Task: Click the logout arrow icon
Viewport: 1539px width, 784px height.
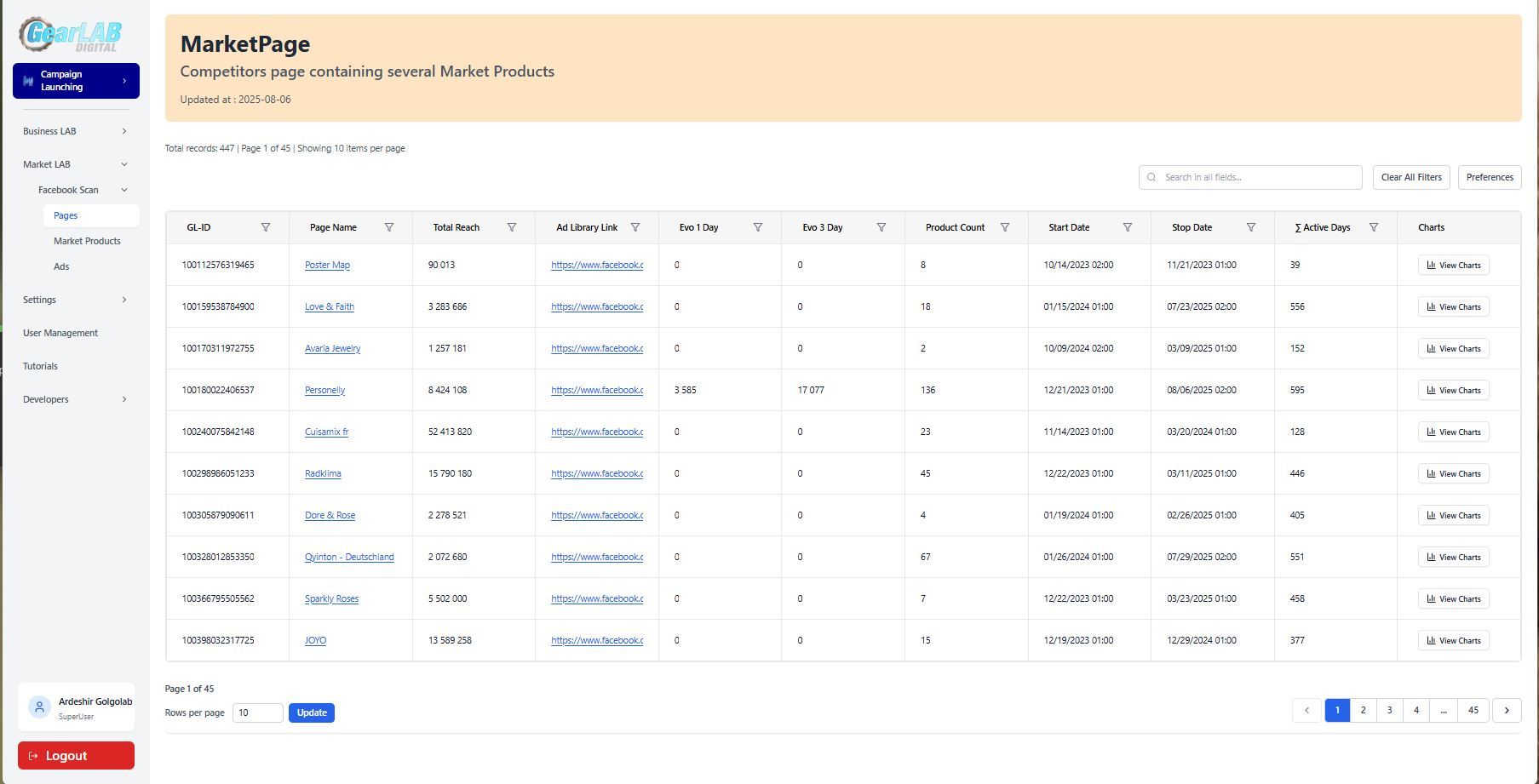Action: (32, 755)
